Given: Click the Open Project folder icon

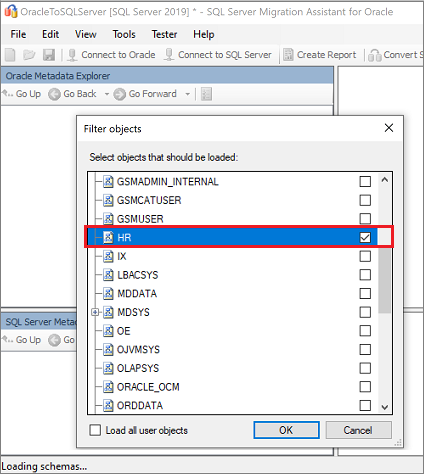Looking at the screenshot, I should coord(29,55).
